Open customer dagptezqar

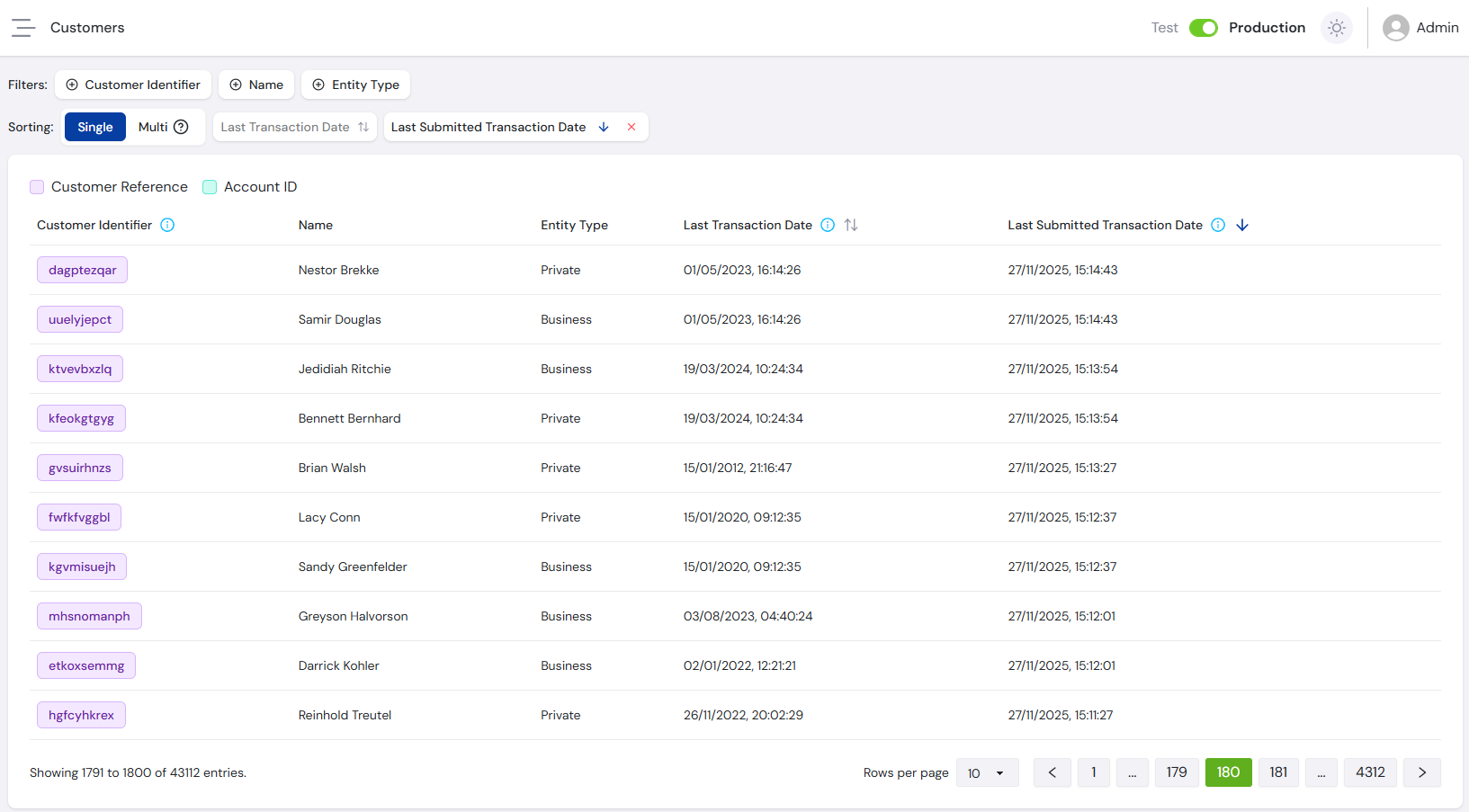[83, 270]
